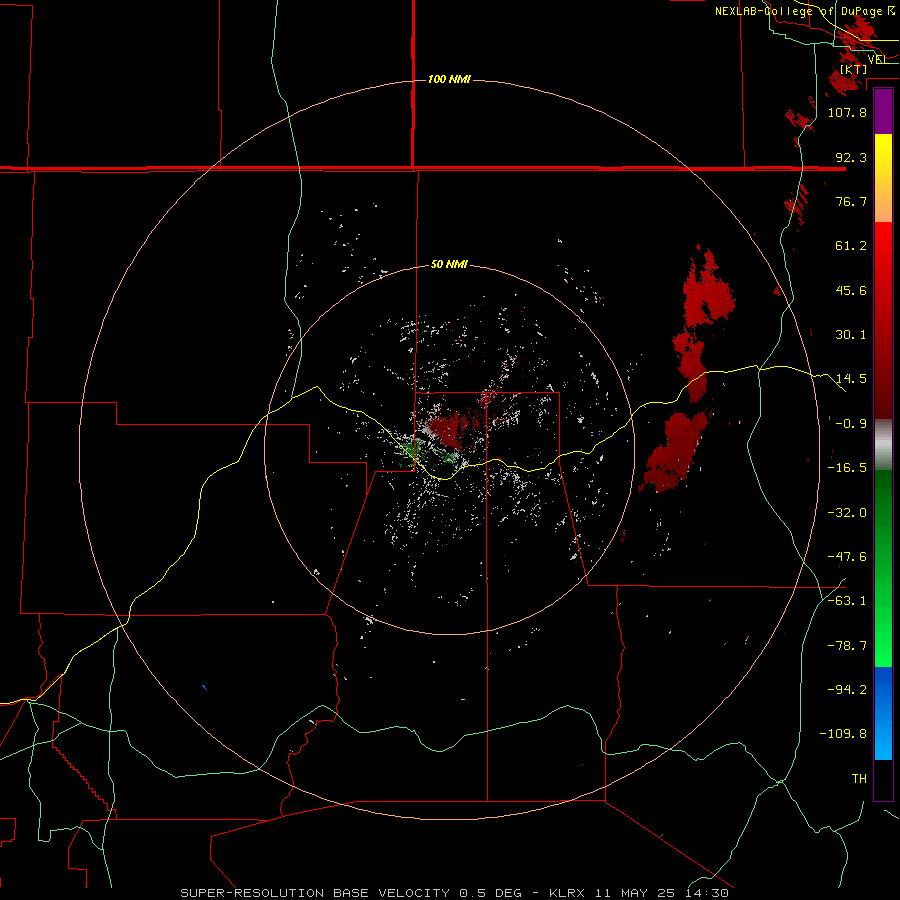Viewport: 900px width, 900px height.
Task: Pick the gray segment of the color bar
Action: tap(883, 445)
